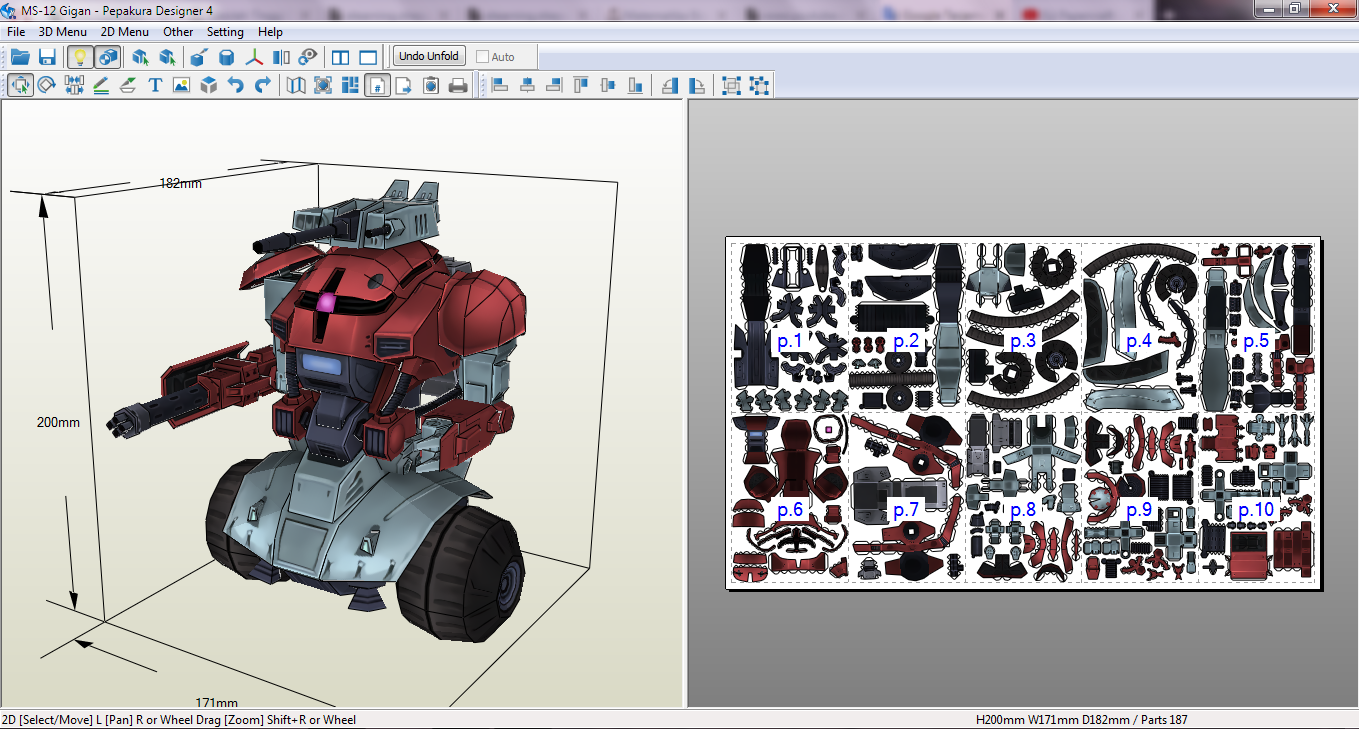
Task: Switch to split 3D/2D window layout
Action: [342, 57]
